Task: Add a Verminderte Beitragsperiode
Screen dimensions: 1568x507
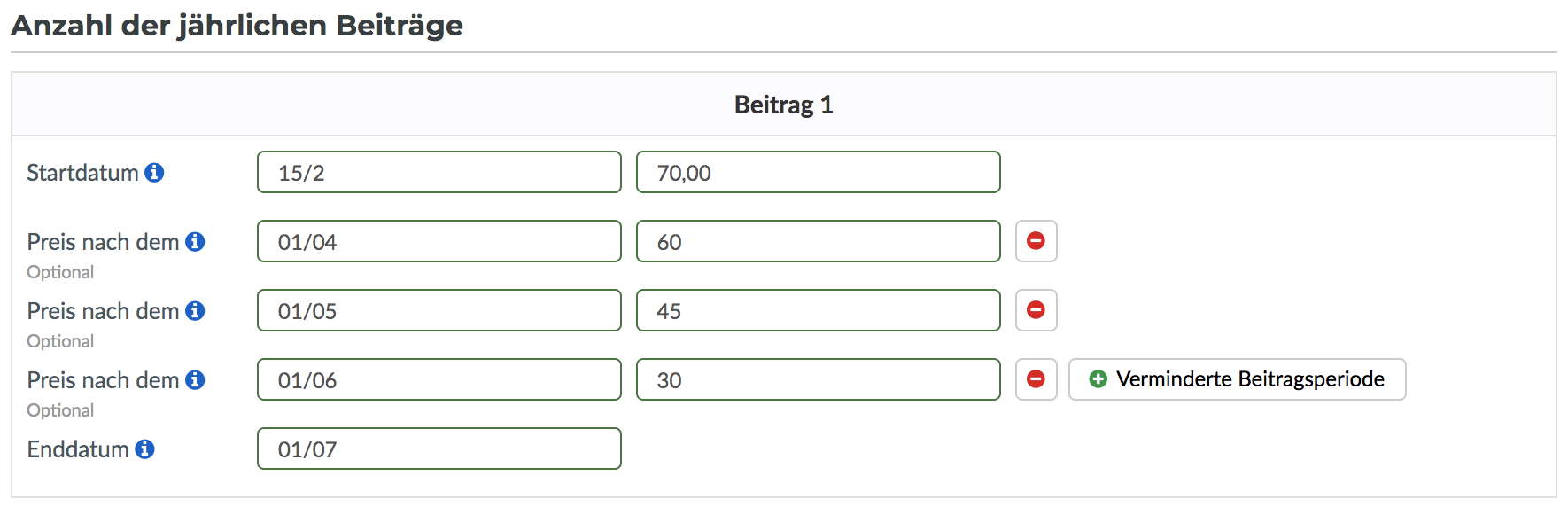Action: [x=1237, y=379]
